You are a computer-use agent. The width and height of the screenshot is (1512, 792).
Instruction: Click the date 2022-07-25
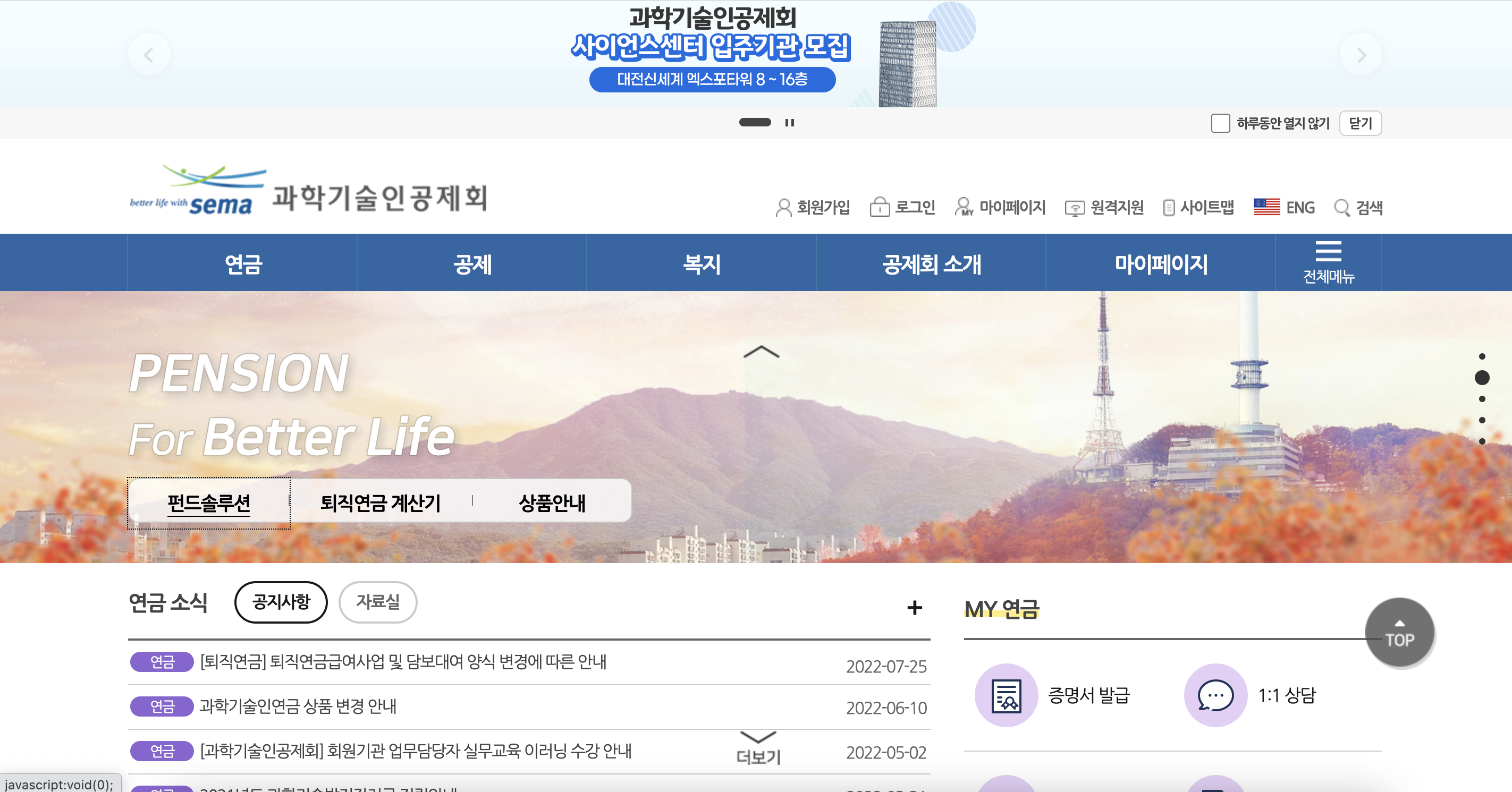click(886, 667)
